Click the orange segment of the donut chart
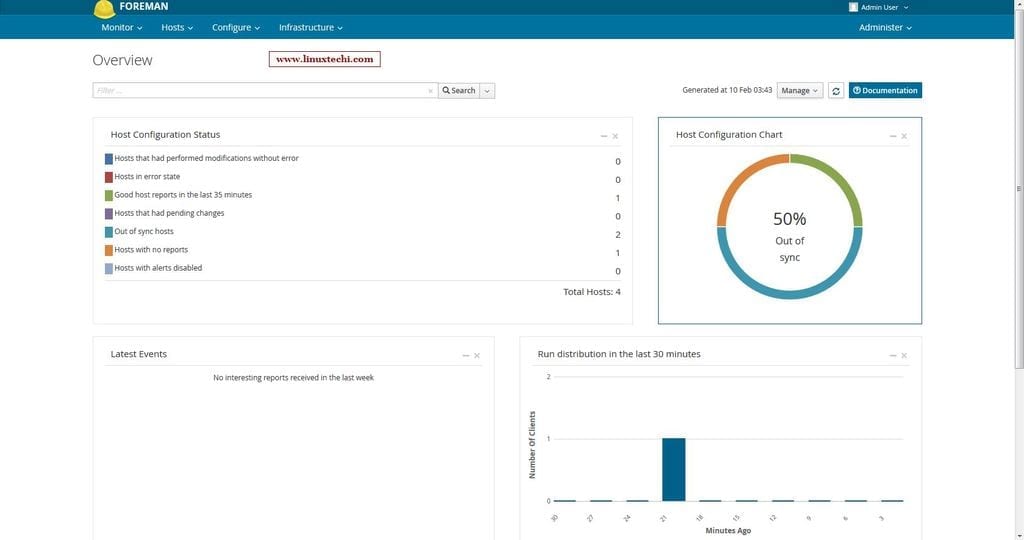The width and height of the screenshot is (1024, 540). click(x=743, y=180)
